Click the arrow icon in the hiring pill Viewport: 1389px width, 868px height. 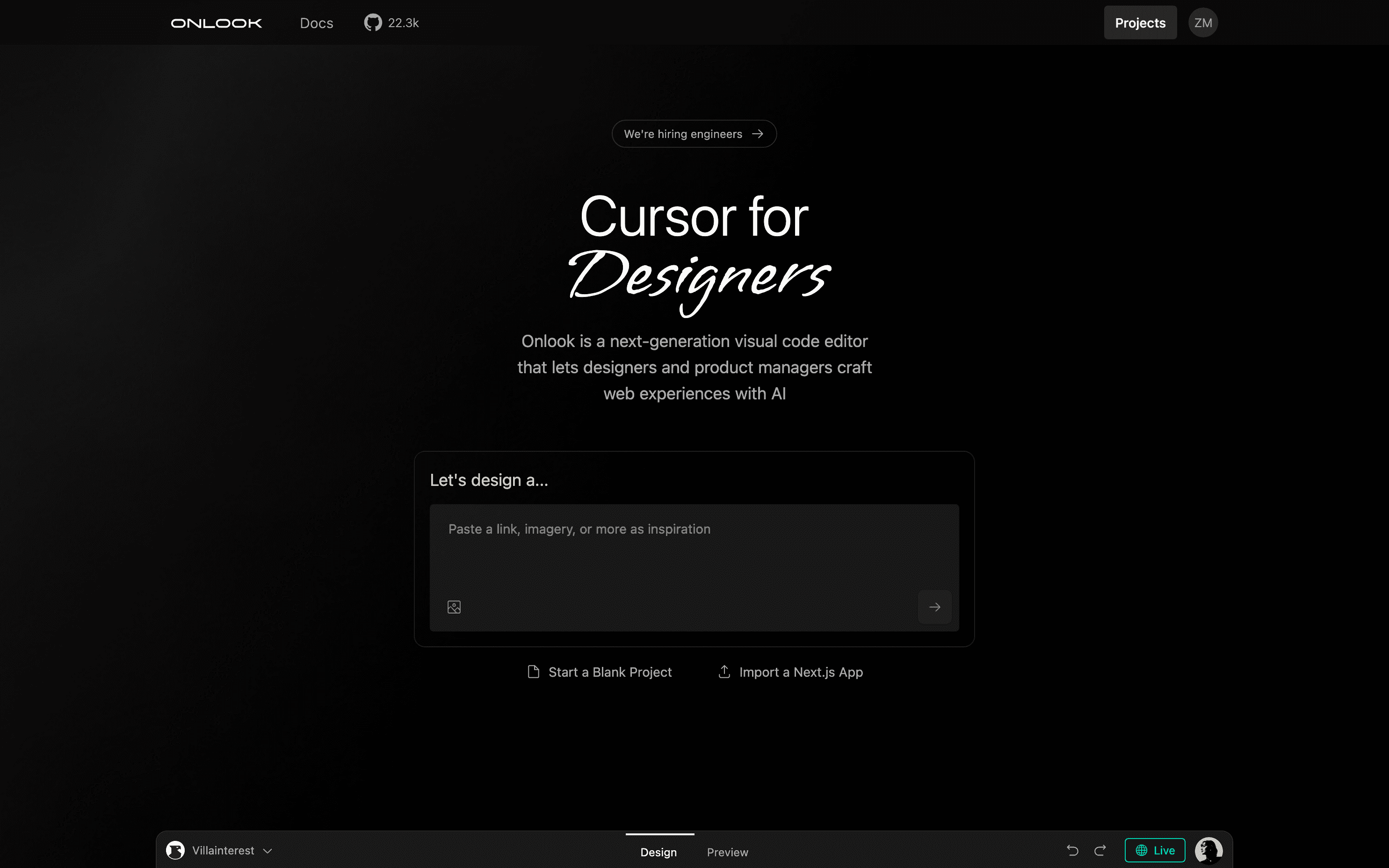[x=758, y=134]
